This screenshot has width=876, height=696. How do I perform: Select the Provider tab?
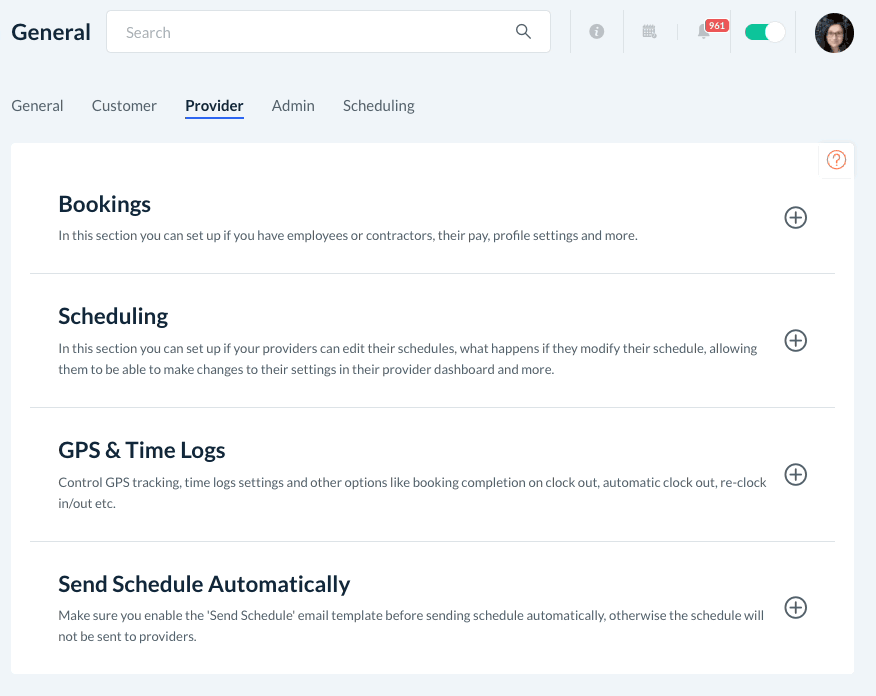(214, 106)
